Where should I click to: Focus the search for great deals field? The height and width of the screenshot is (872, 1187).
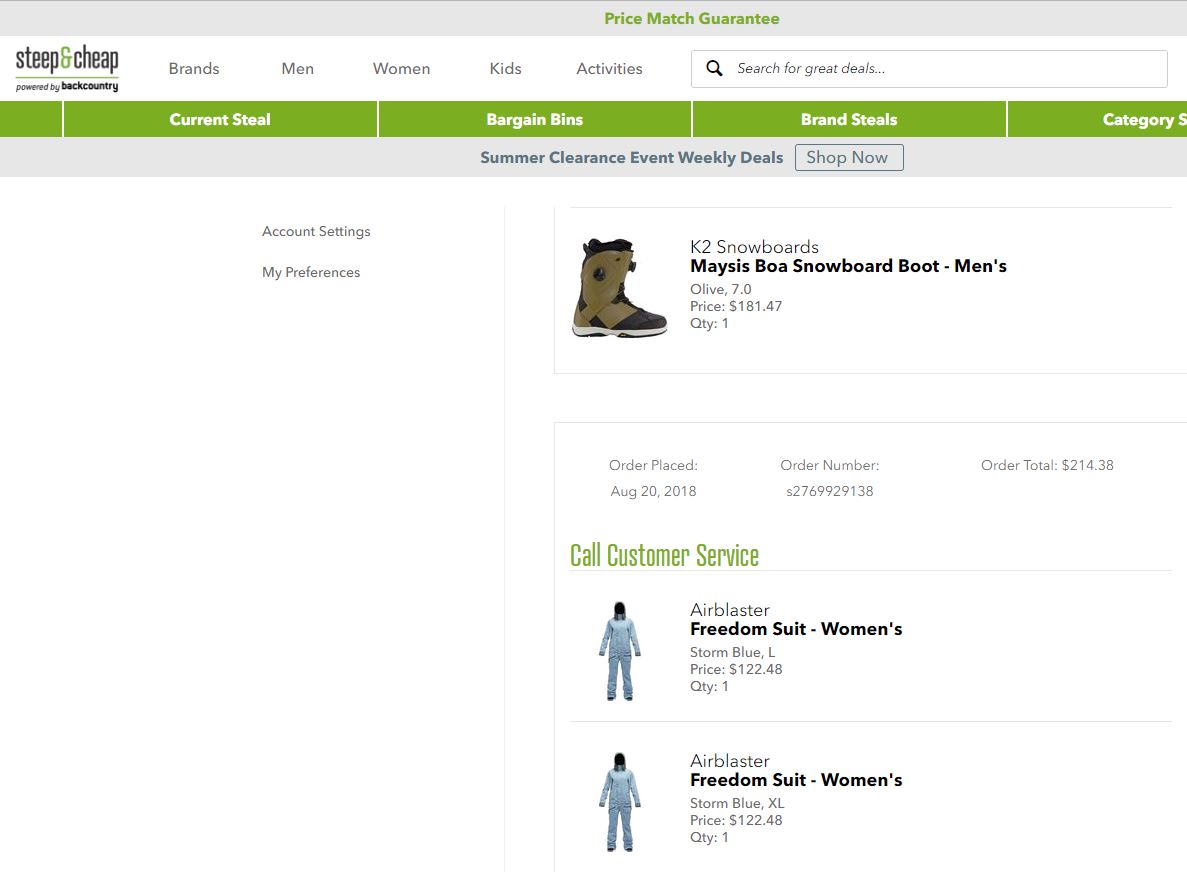coord(929,69)
